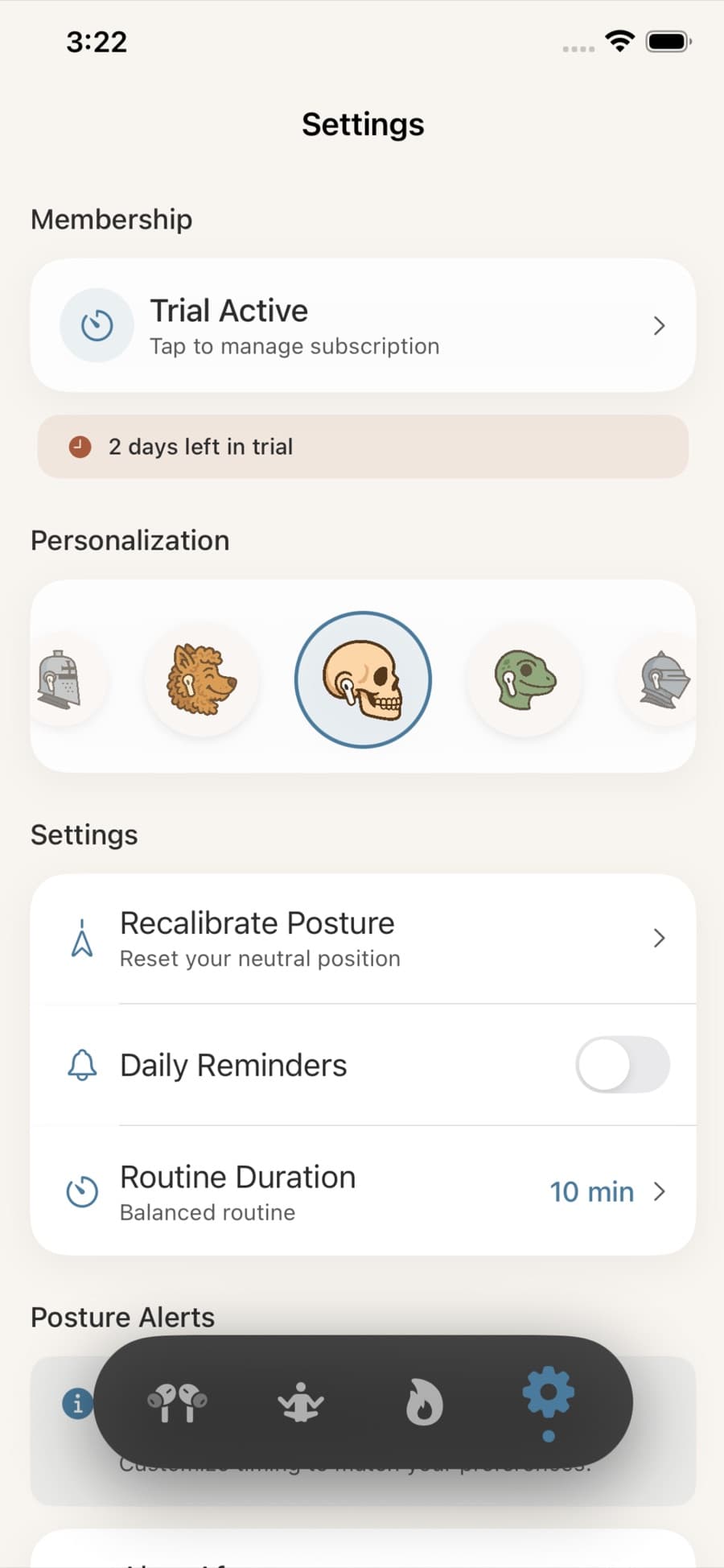Open Recalibrate Posture chevron
Screen dimensions: 724x1568
[x=659, y=939]
